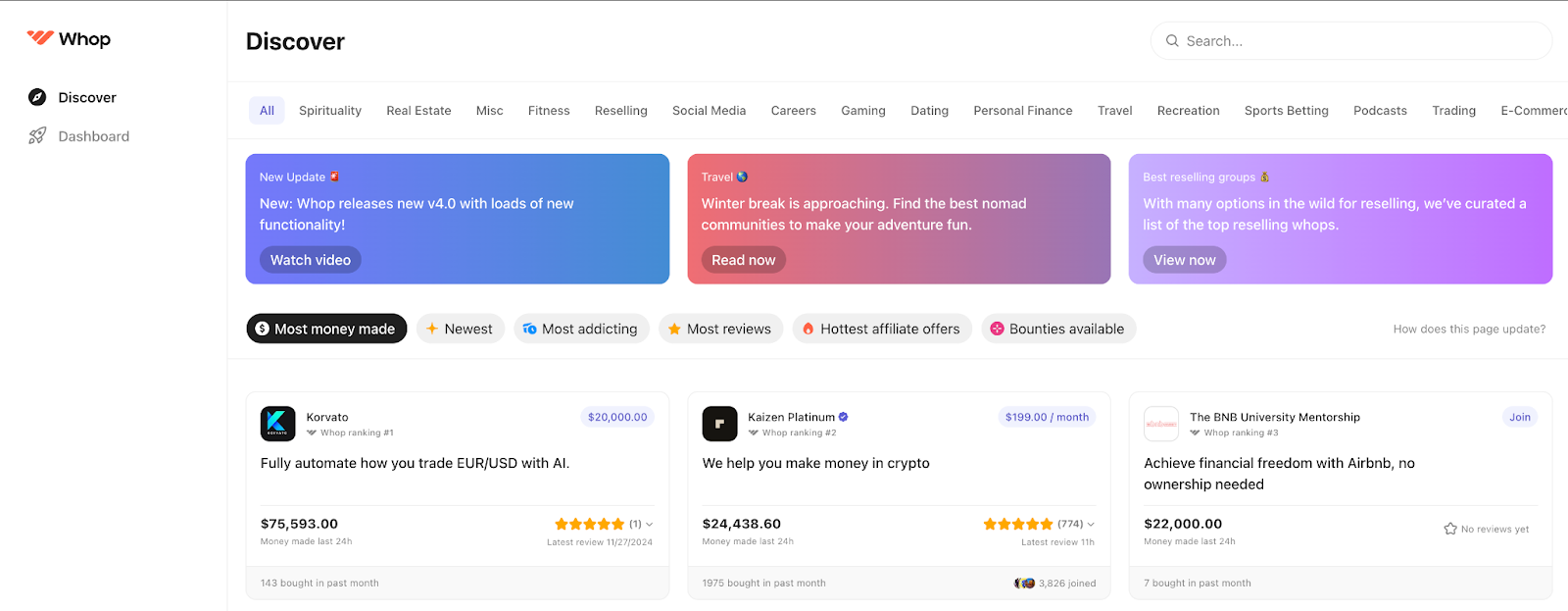Open the Podcasts category tab
Image resolution: width=1568 pixels, height=611 pixels.
coord(1381,111)
